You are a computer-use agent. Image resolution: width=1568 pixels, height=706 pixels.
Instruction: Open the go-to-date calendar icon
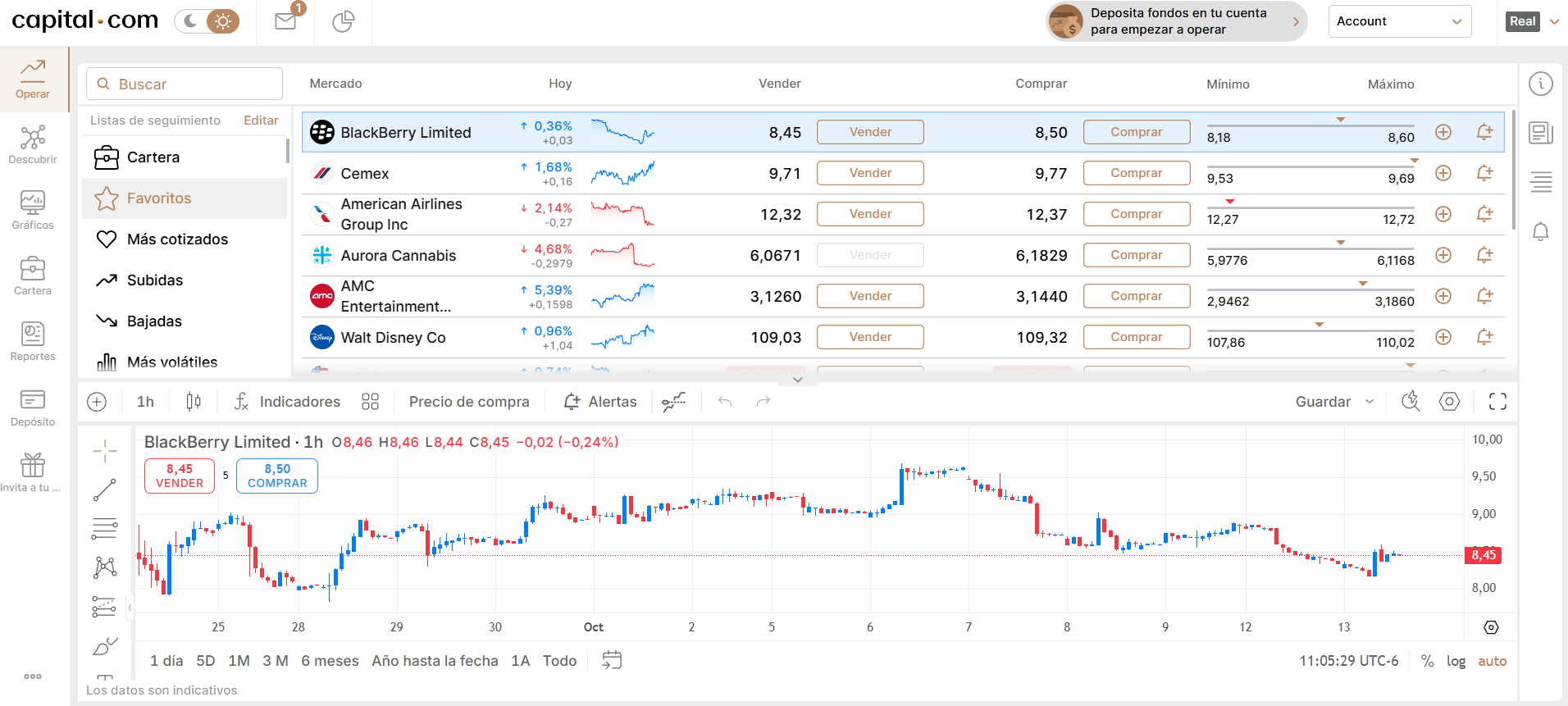tap(612, 660)
